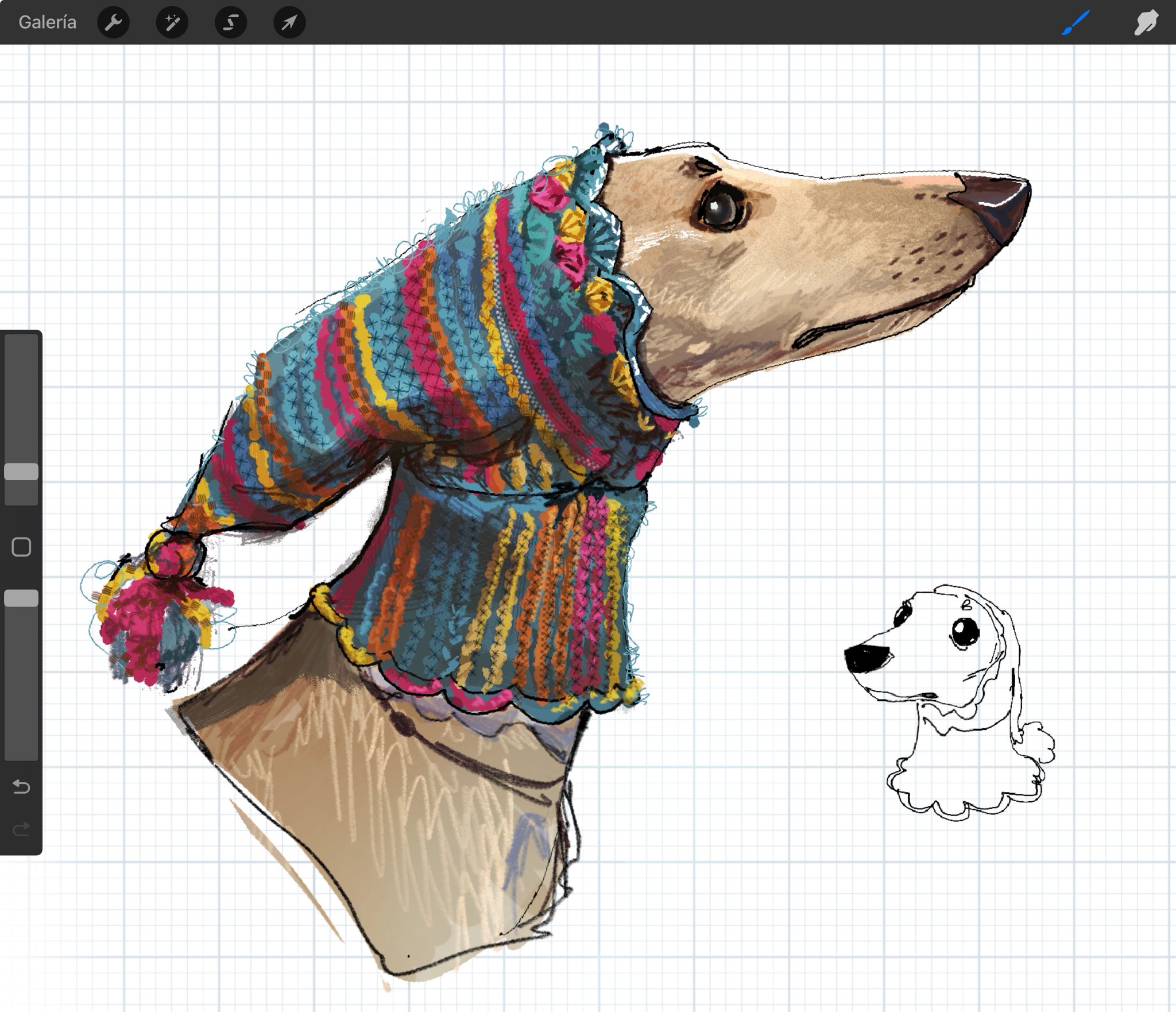This screenshot has width=1176, height=1012.
Task: Select the blue Brush tool
Action: coord(1075,22)
